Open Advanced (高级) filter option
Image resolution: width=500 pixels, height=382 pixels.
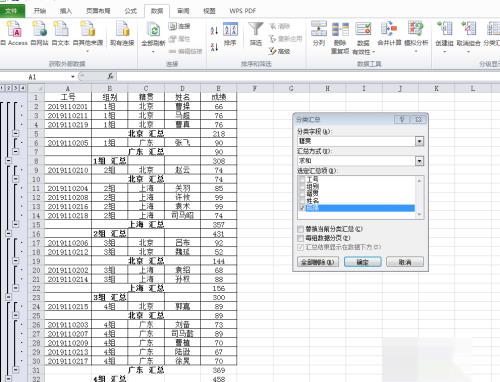(x=279, y=51)
